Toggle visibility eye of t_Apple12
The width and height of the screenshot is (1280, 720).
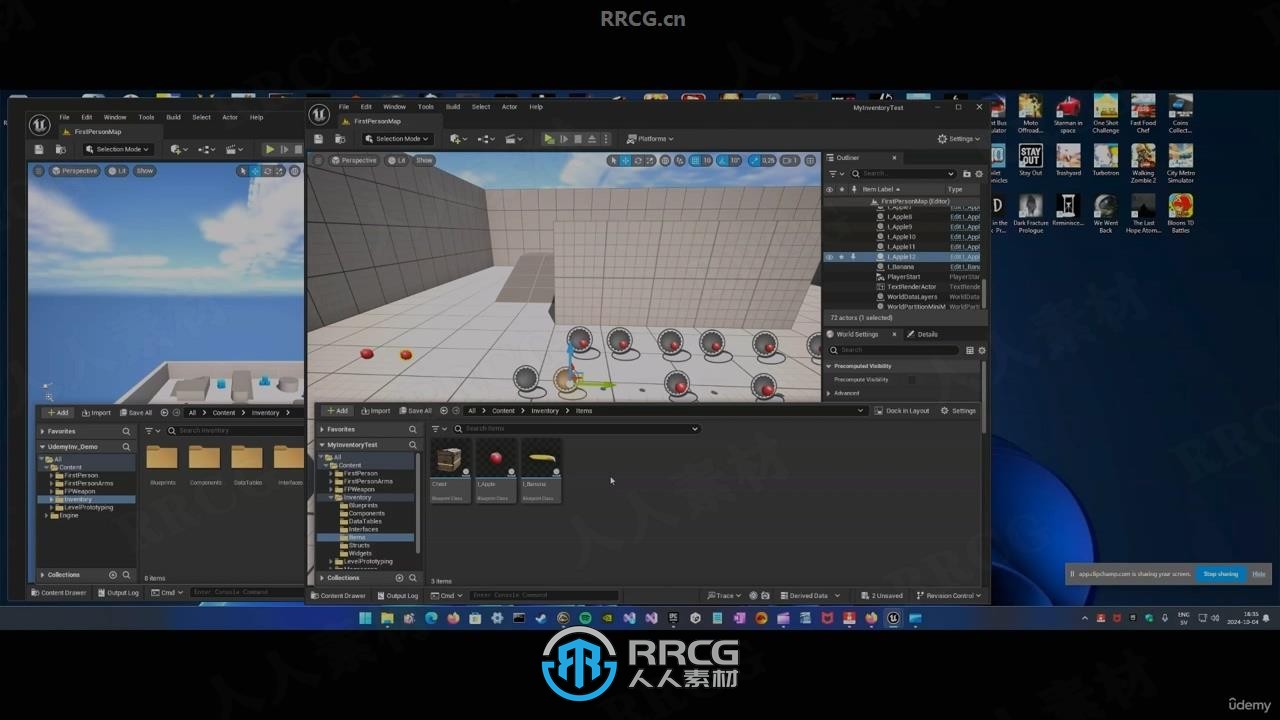pos(829,257)
